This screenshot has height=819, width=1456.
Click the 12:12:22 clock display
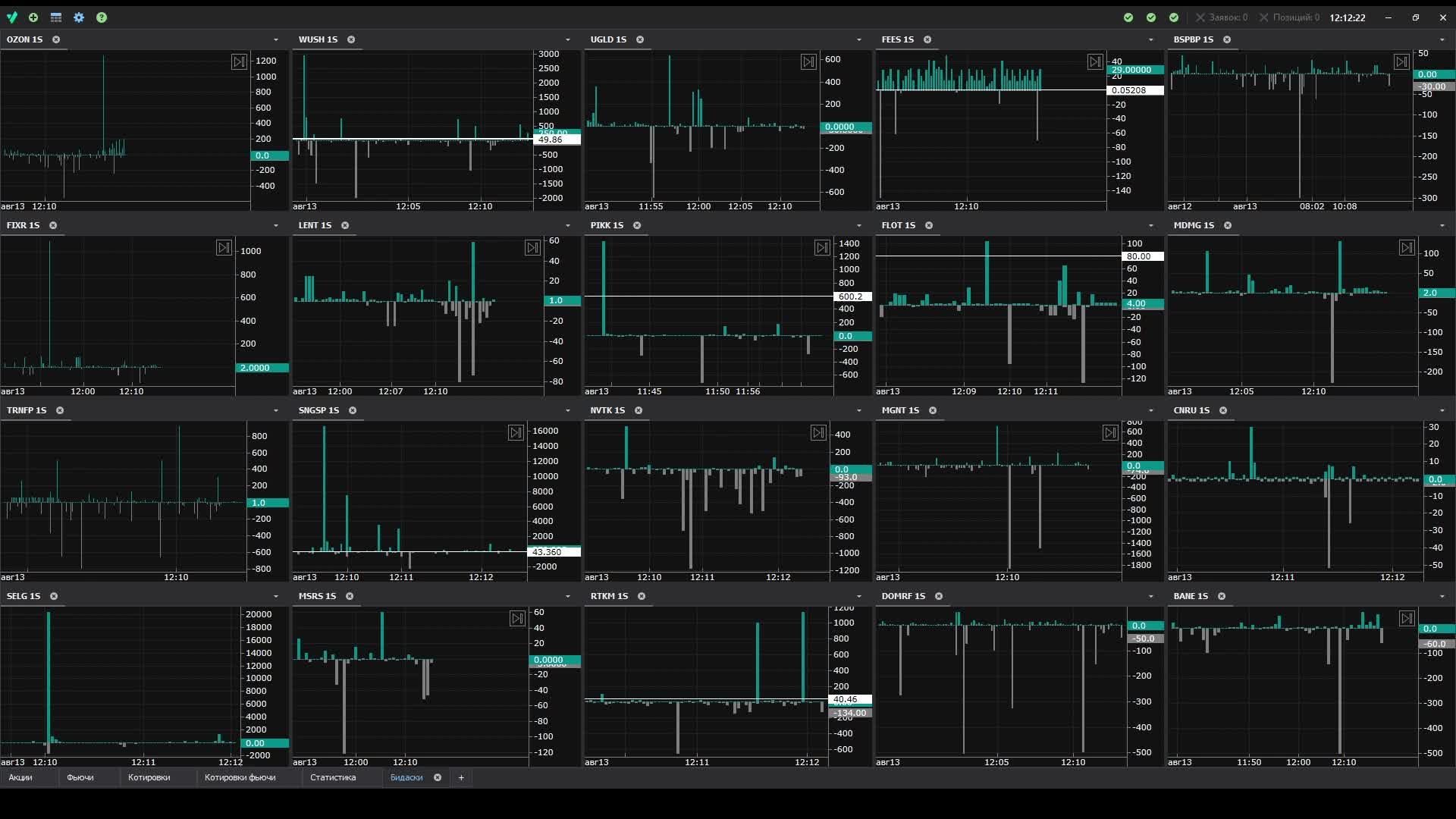click(x=1348, y=17)
